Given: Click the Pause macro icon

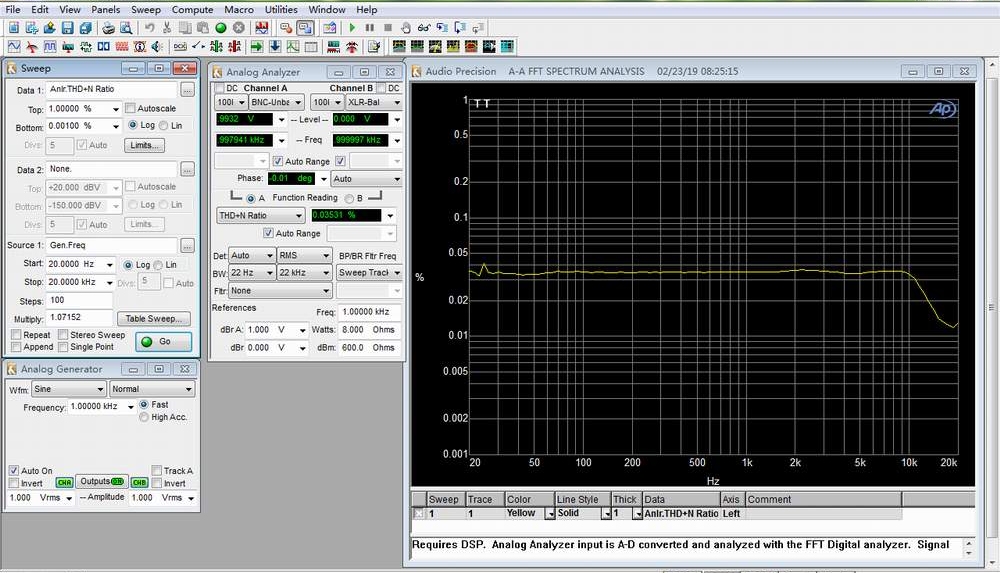Looking at the screenshot, I should point(370,28).
